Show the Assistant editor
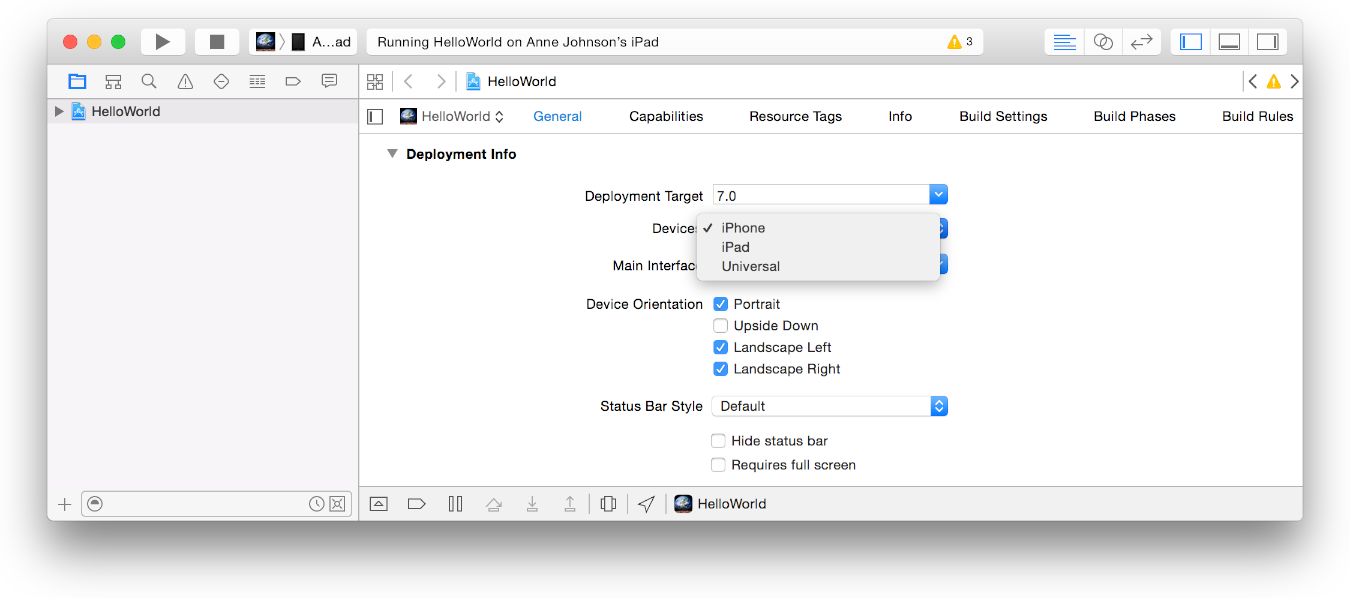The height and width of the screenshot is (598, 1350). (1103, 42)
